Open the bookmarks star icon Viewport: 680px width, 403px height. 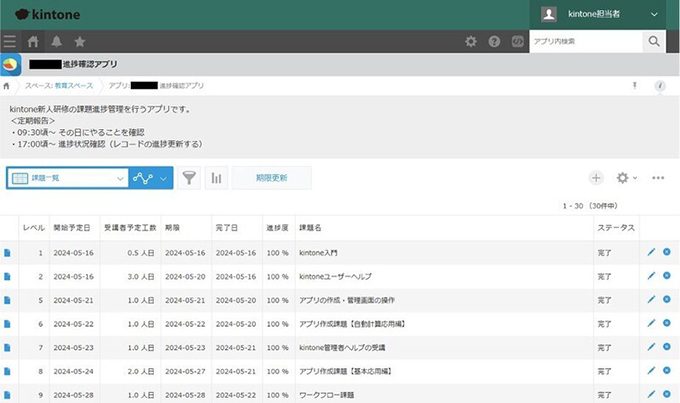click(x=80, y=42)
